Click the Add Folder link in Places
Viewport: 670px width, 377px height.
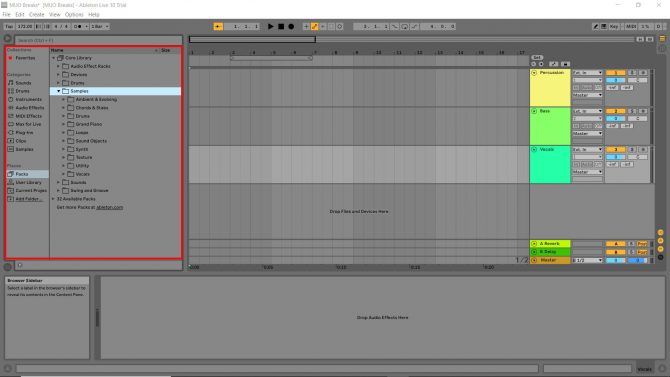(x=27, y=199)
